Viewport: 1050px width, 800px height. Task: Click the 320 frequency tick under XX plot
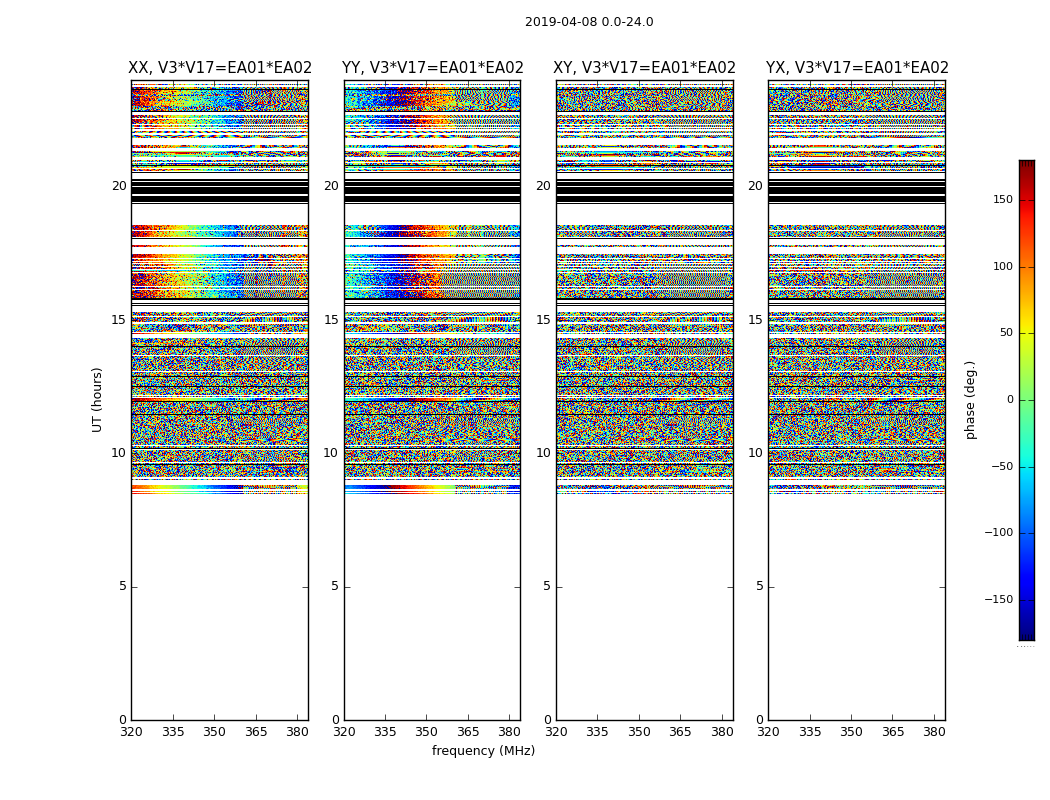coord(131,732)
